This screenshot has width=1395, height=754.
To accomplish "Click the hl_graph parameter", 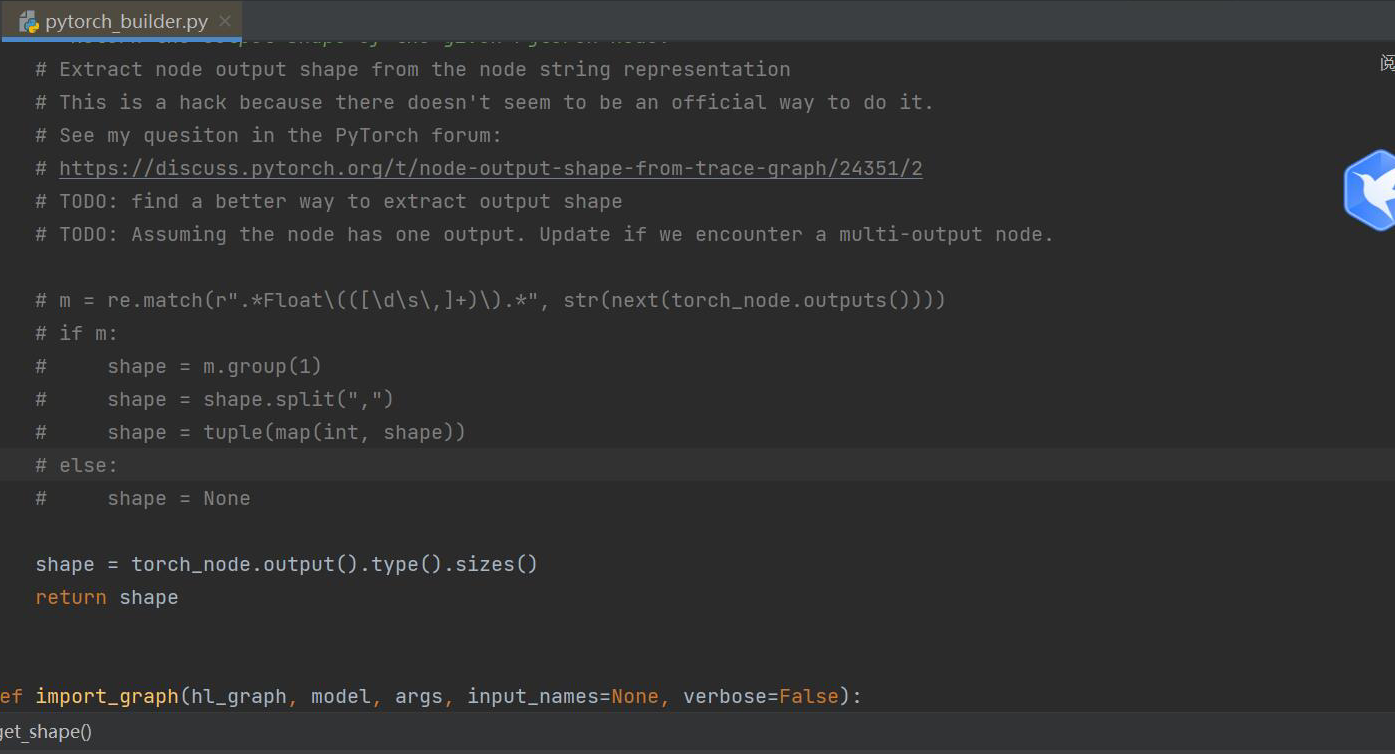I will [x=235, y=696].
